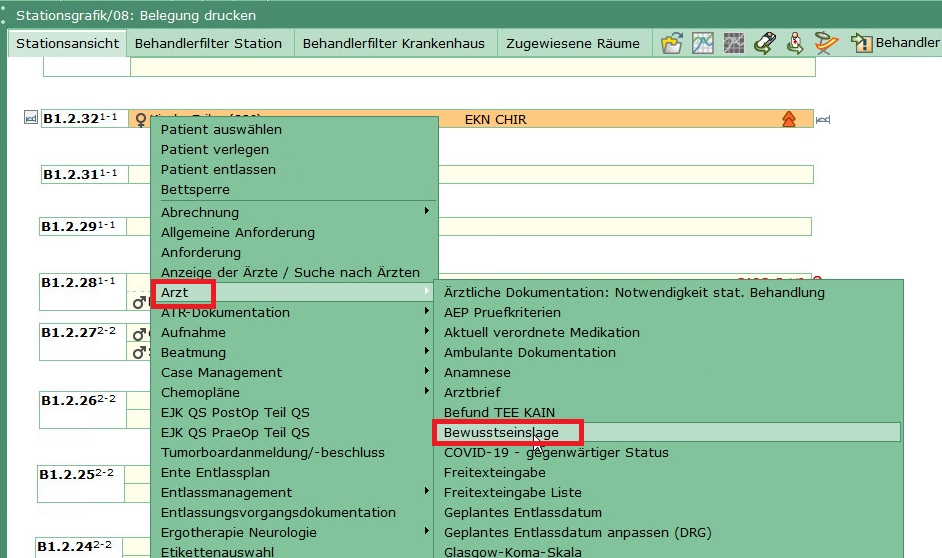Viewport: 942px width, 558px height.
Task: Click the open folder toolbar icon
Action: [672, 43]
